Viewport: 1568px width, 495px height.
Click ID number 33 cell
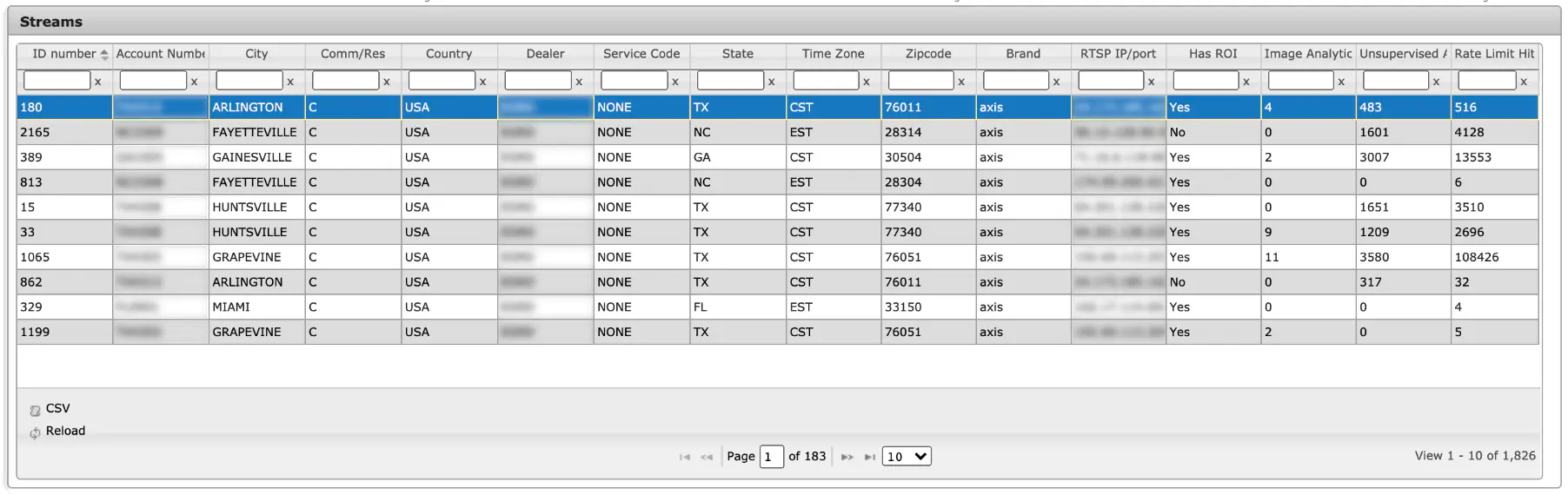pos(64,233)
